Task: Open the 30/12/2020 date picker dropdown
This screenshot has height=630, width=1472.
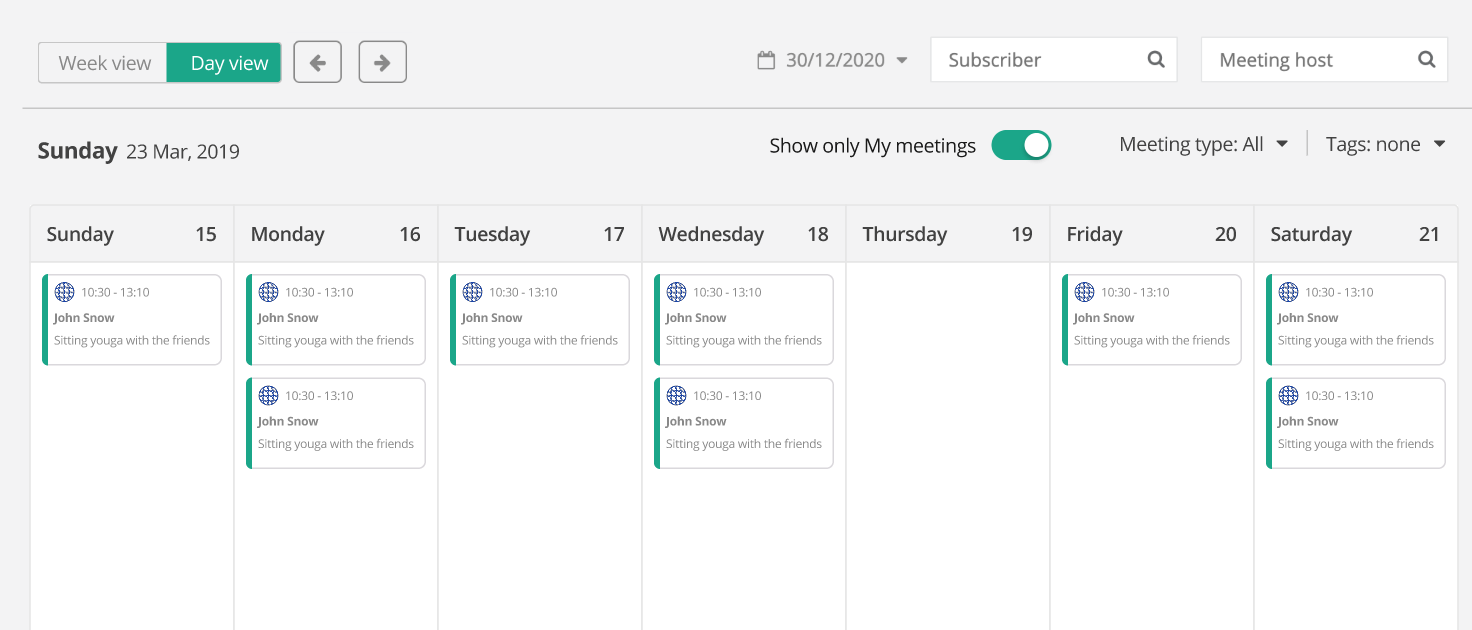Action: click(846, 60)
